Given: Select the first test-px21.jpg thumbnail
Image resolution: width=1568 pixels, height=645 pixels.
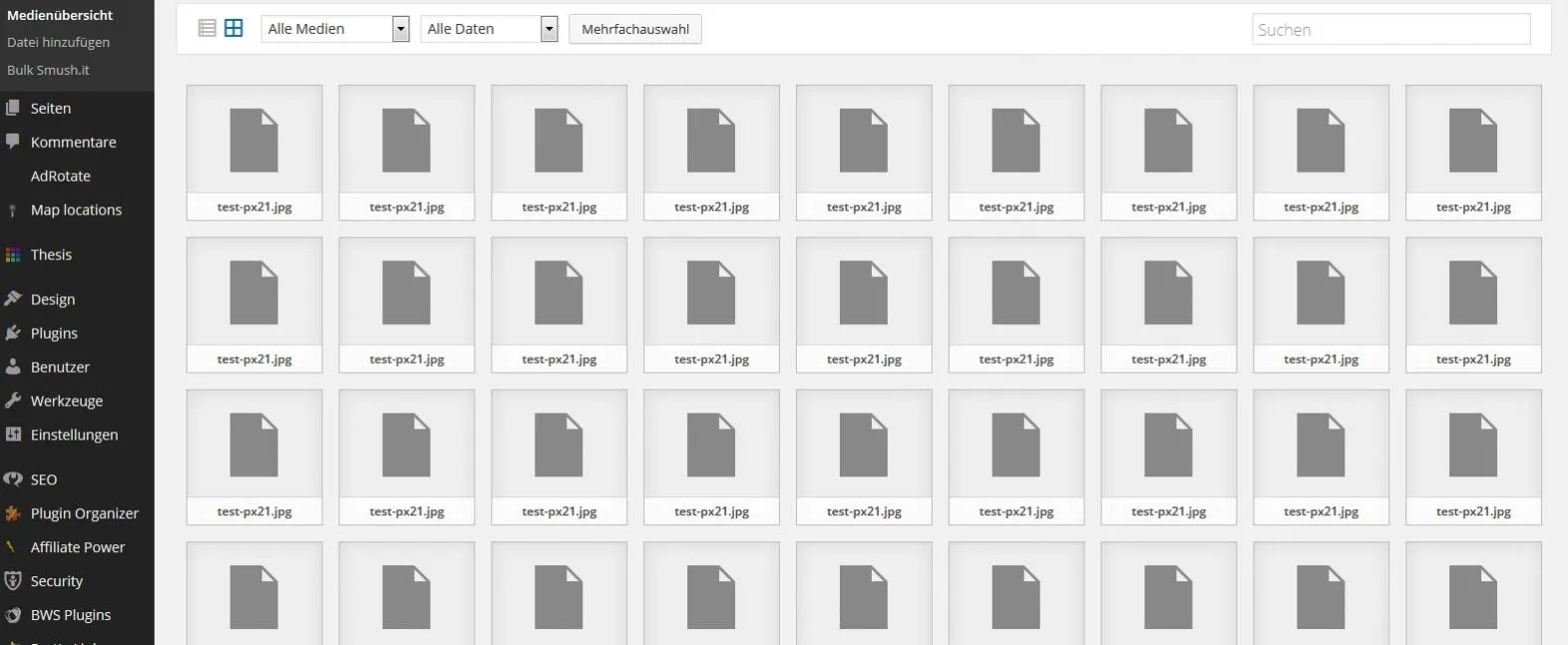Looking at the screenshot, I should point(254,153).
